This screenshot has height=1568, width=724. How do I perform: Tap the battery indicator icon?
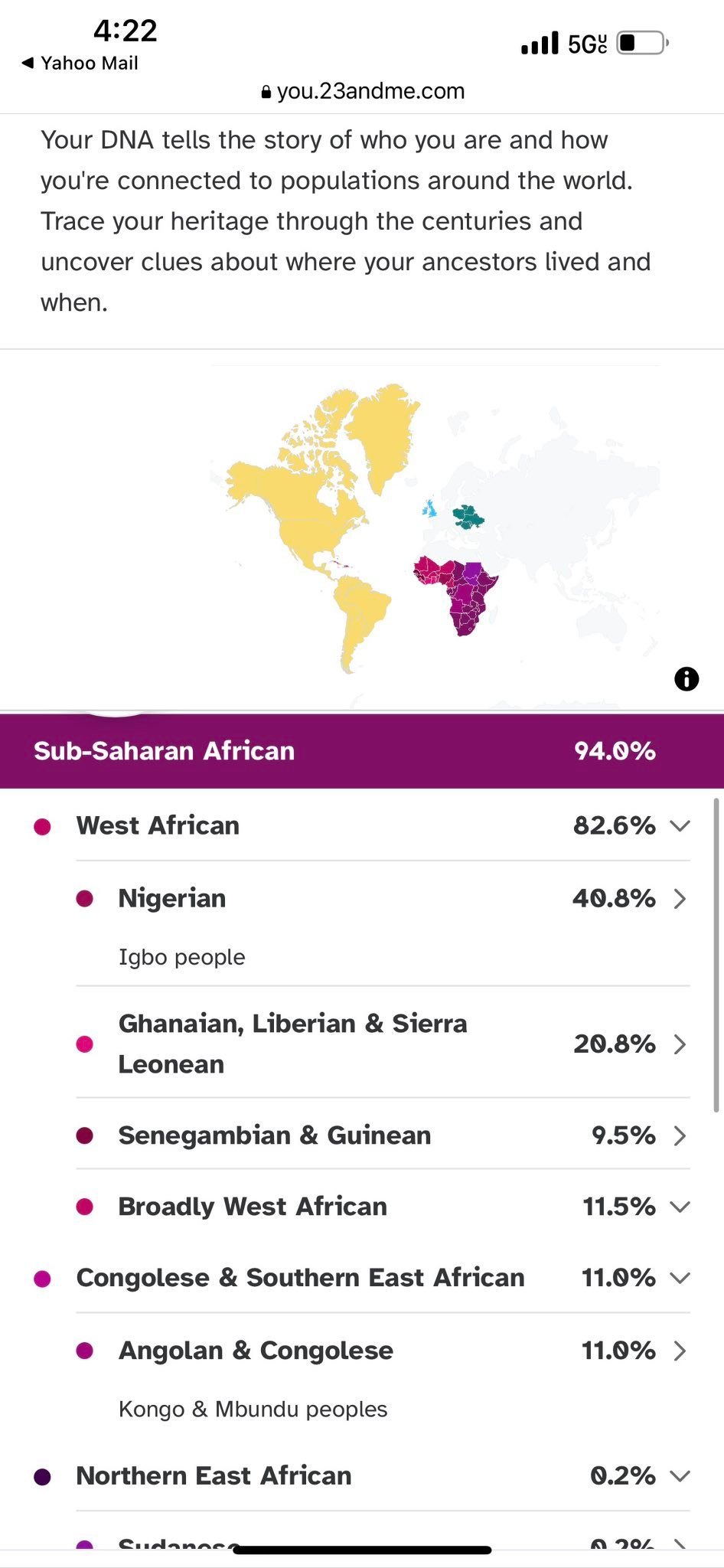pyautogui.click(x=643, y=43)
